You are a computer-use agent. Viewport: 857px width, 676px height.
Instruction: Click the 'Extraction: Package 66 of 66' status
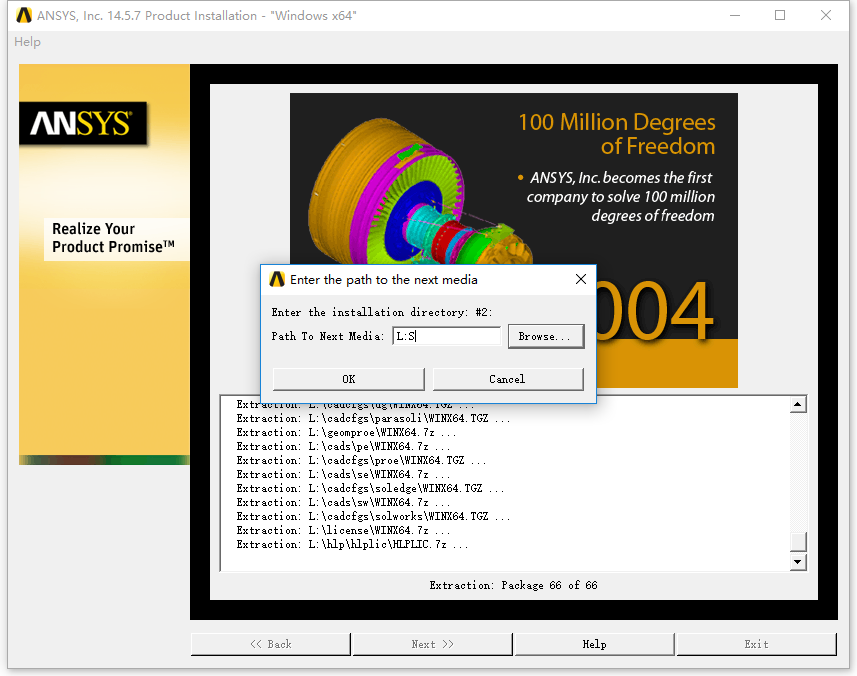pos(513,586)
